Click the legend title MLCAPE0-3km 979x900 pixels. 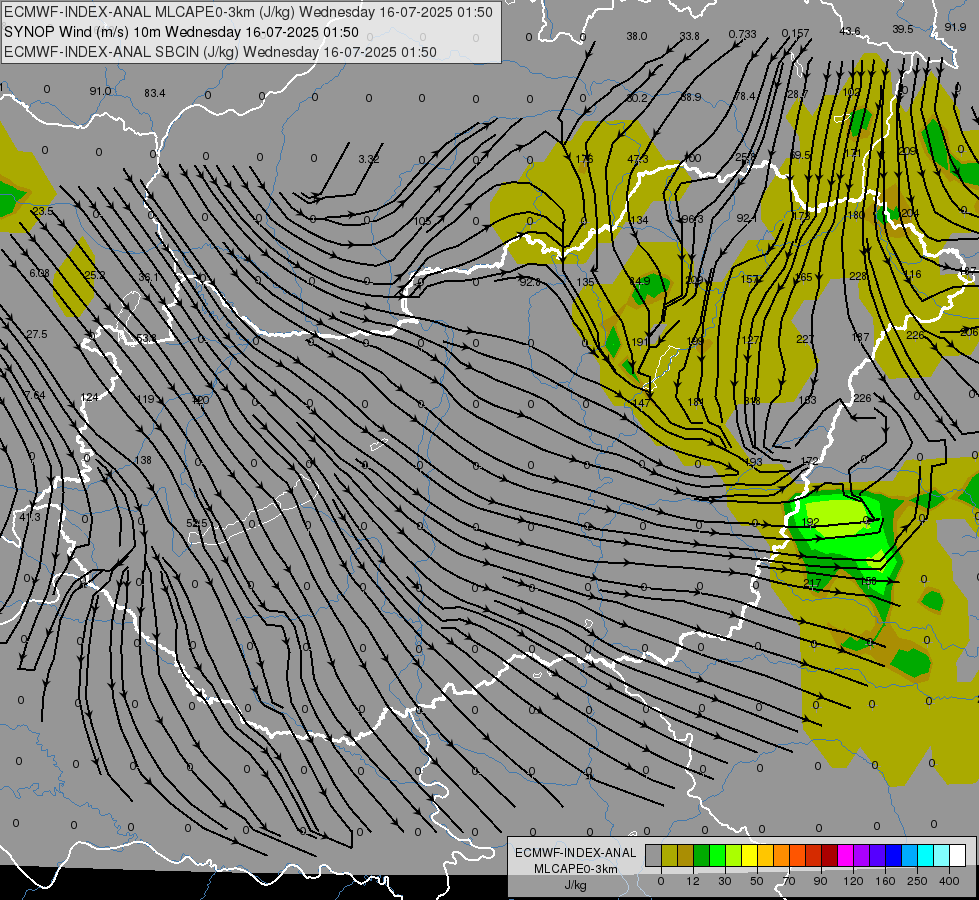point(575,869)
